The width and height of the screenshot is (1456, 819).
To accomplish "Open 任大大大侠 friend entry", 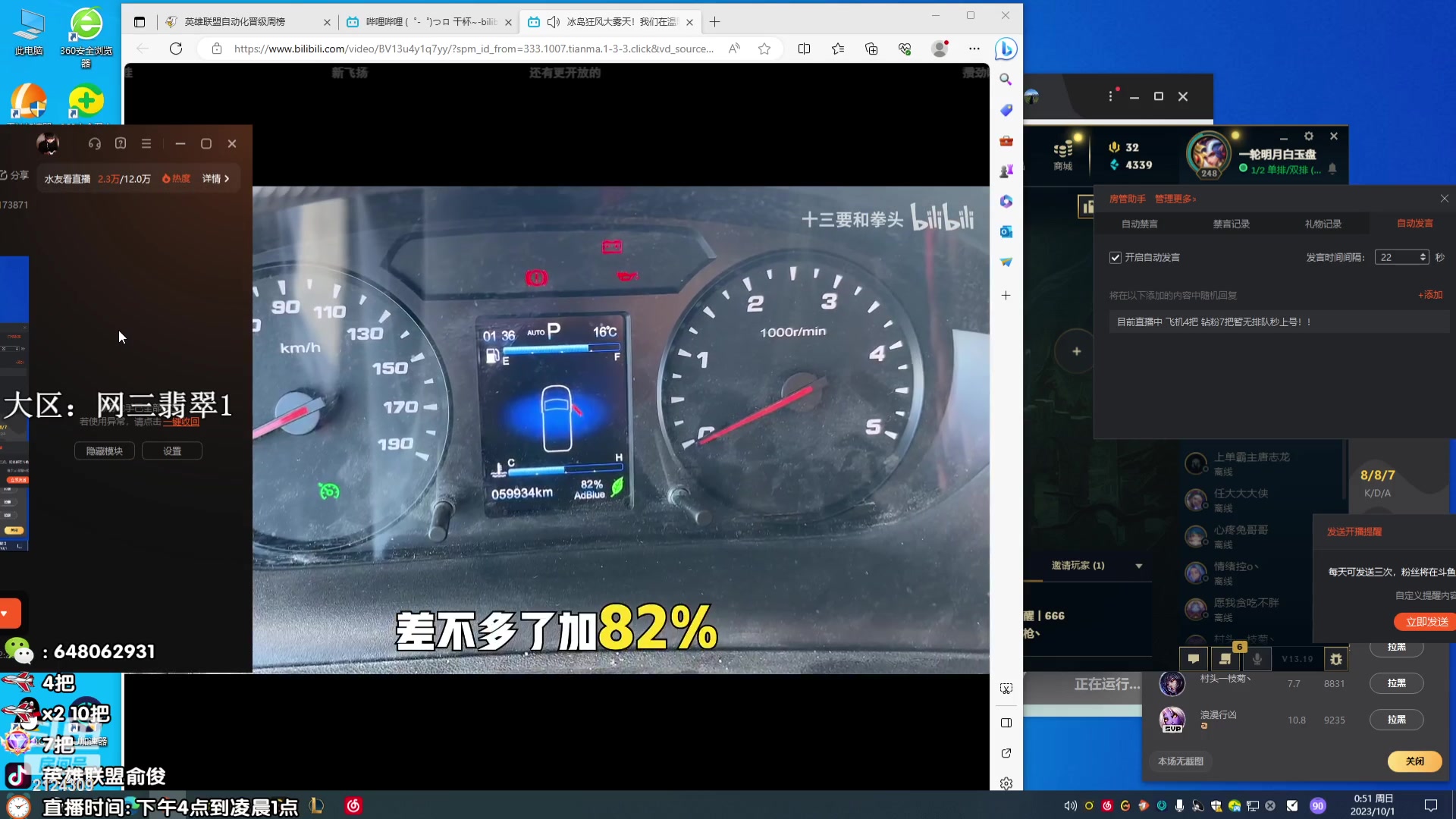I will click(x=1259, y=500).
